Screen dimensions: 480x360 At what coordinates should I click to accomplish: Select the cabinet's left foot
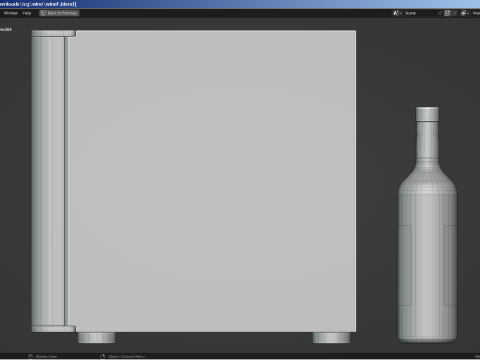click(x=97, y=337)
